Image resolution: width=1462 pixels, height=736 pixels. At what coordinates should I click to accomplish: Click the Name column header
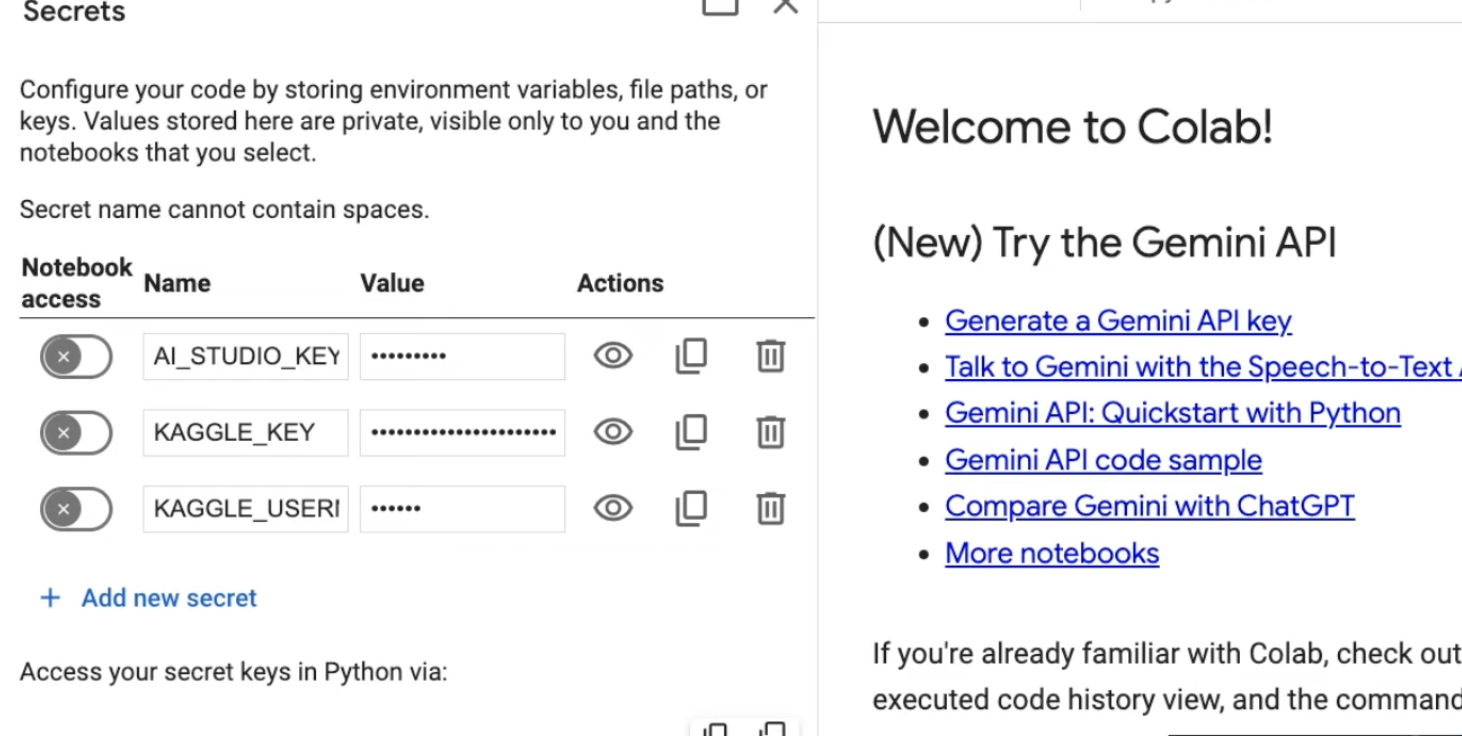(177, 283)
